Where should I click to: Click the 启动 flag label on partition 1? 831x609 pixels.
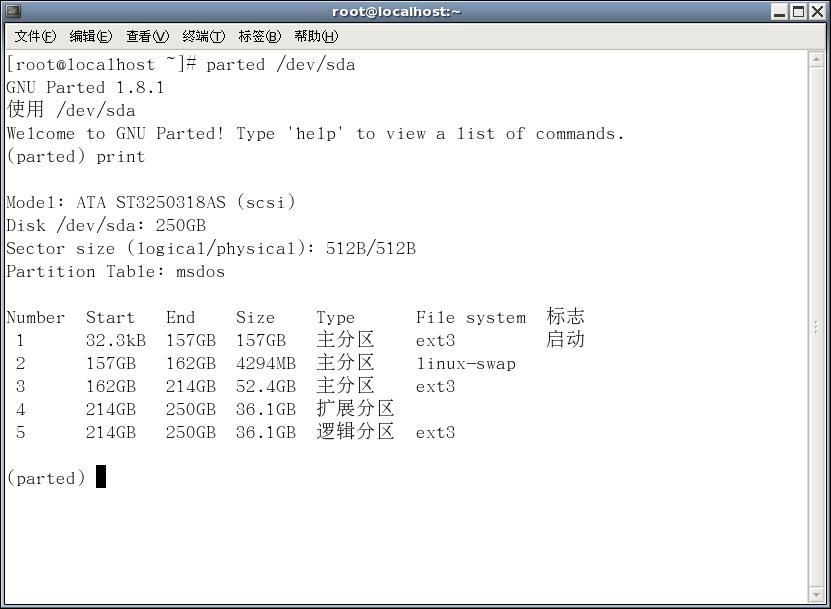564,340
